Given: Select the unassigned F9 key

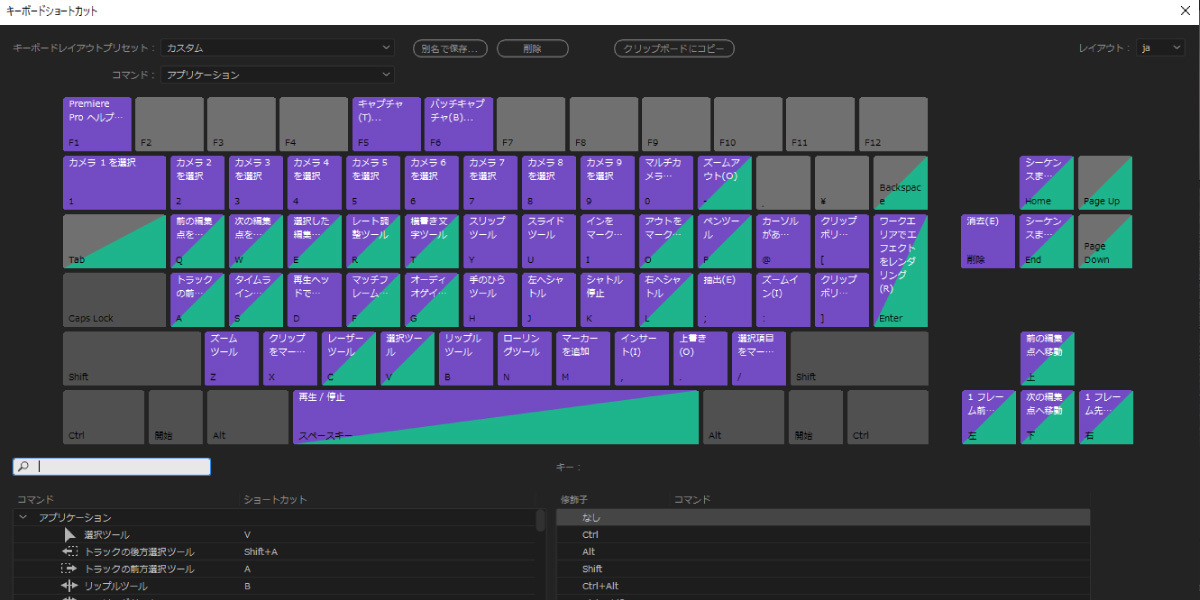Looking at the screenshot, I should (676, 124).
